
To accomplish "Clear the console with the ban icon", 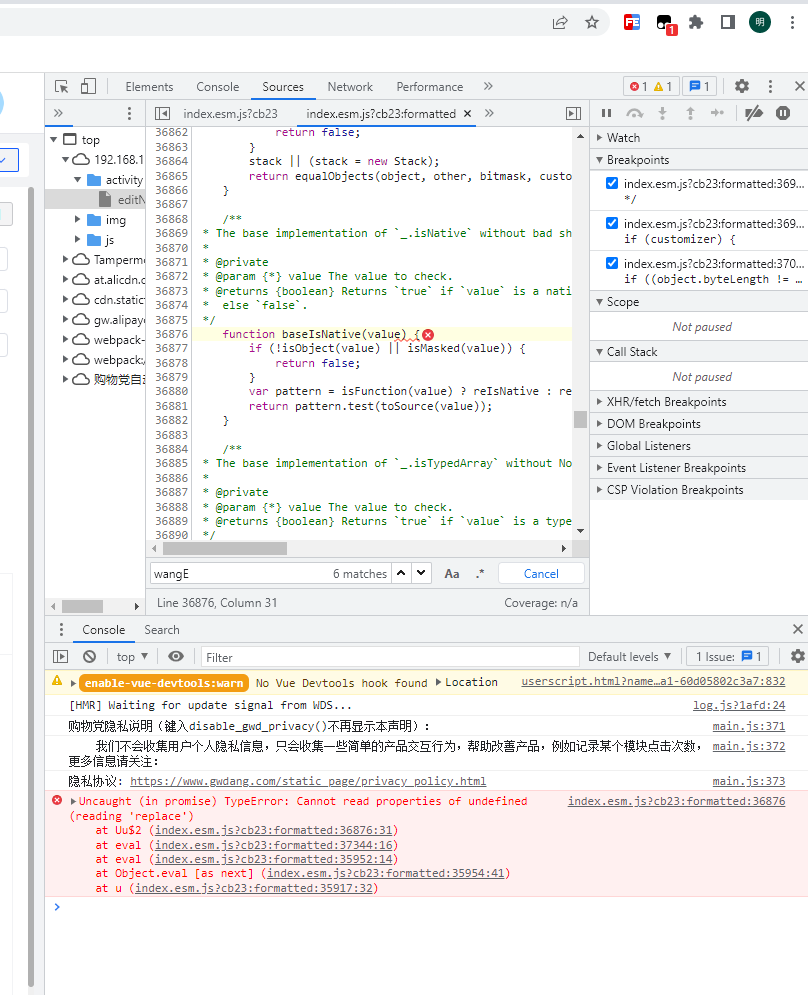I will pos(89,657).
